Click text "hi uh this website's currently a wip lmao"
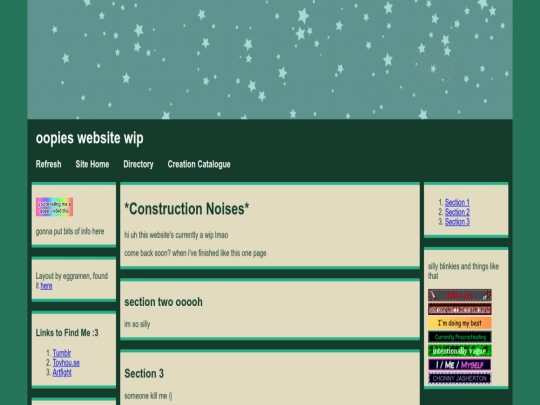The width and height of the screenshot is (540, 405). [x=176, y=235]
